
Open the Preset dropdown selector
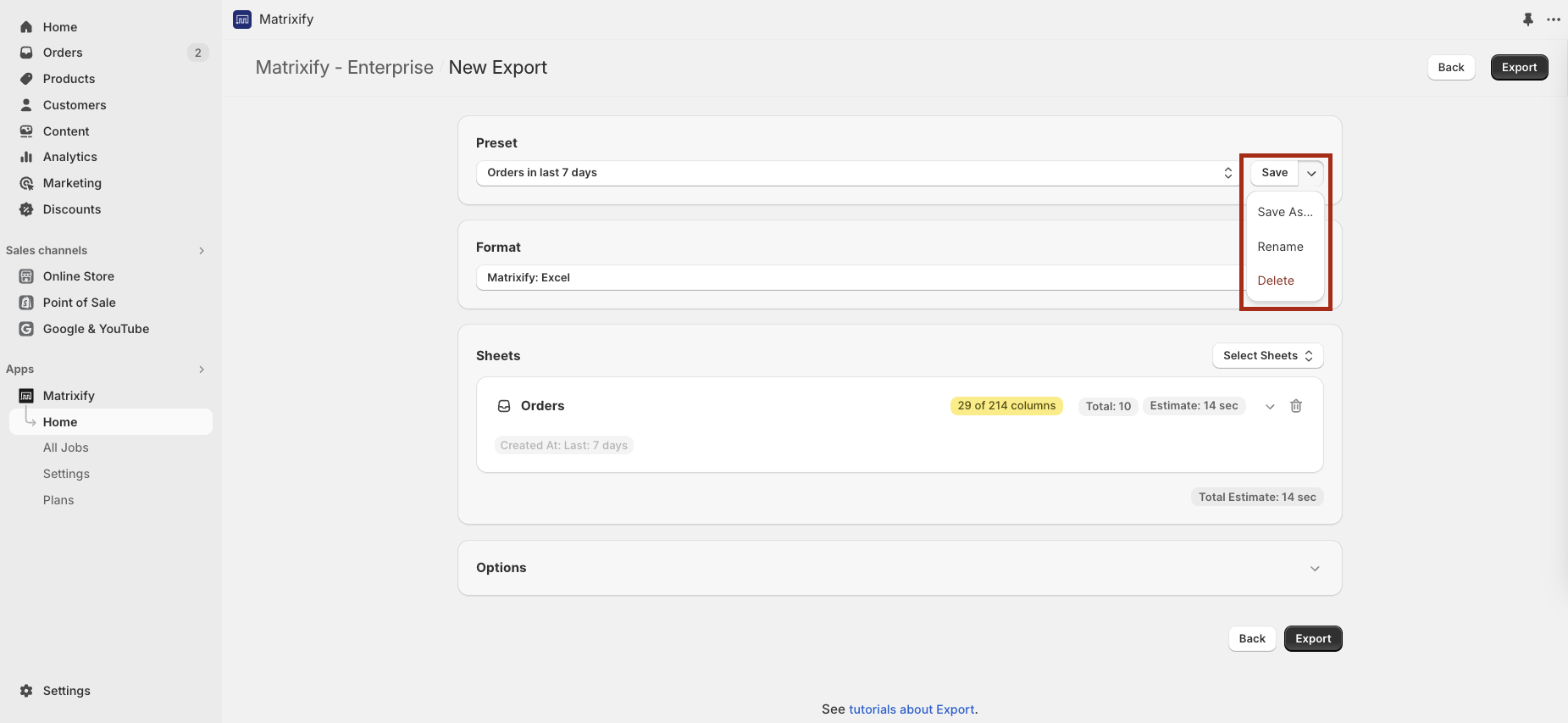[857, 173]
